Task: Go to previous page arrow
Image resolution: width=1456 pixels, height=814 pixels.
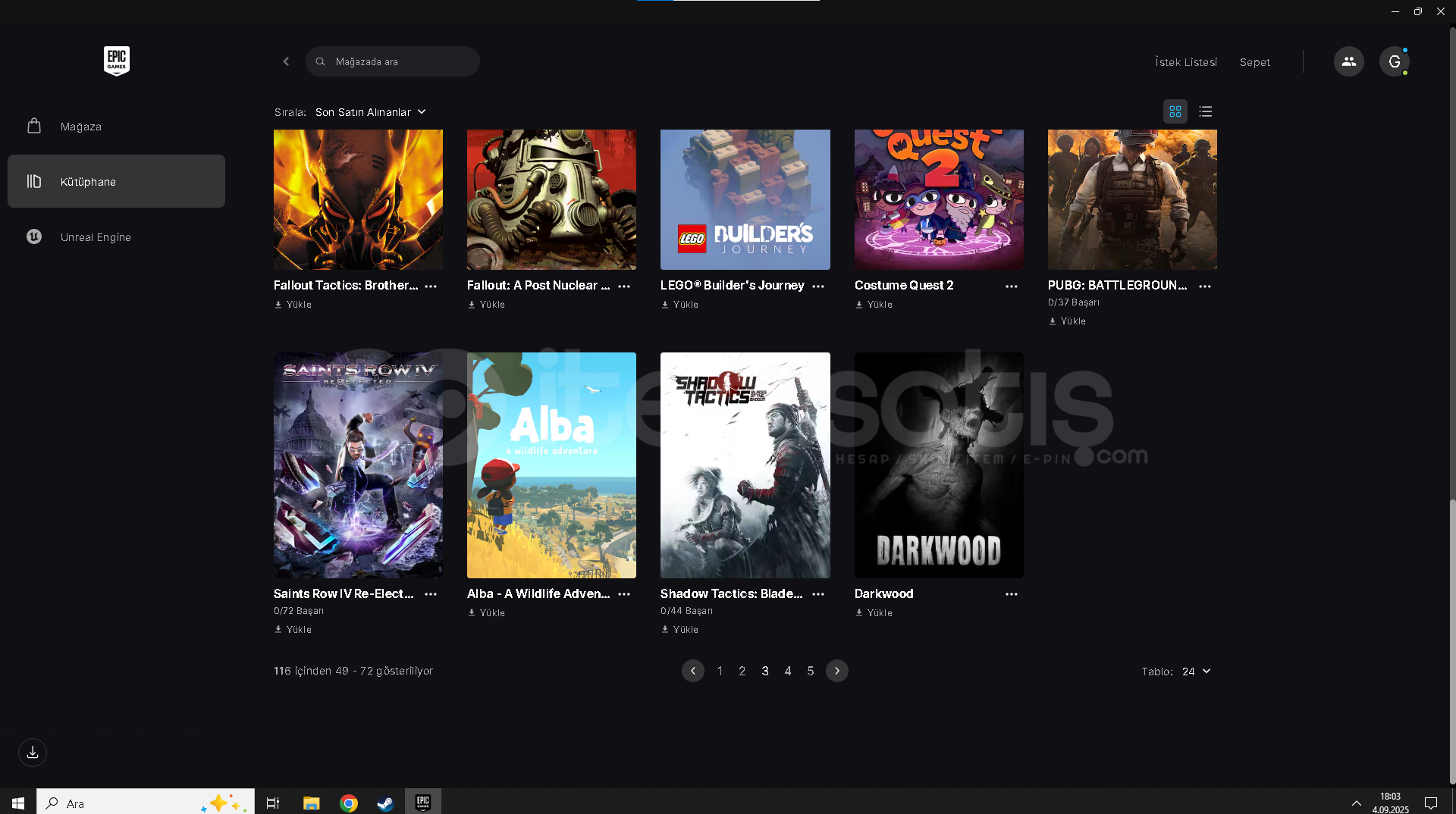Action: pyautogui.click(x=692, y=671)
